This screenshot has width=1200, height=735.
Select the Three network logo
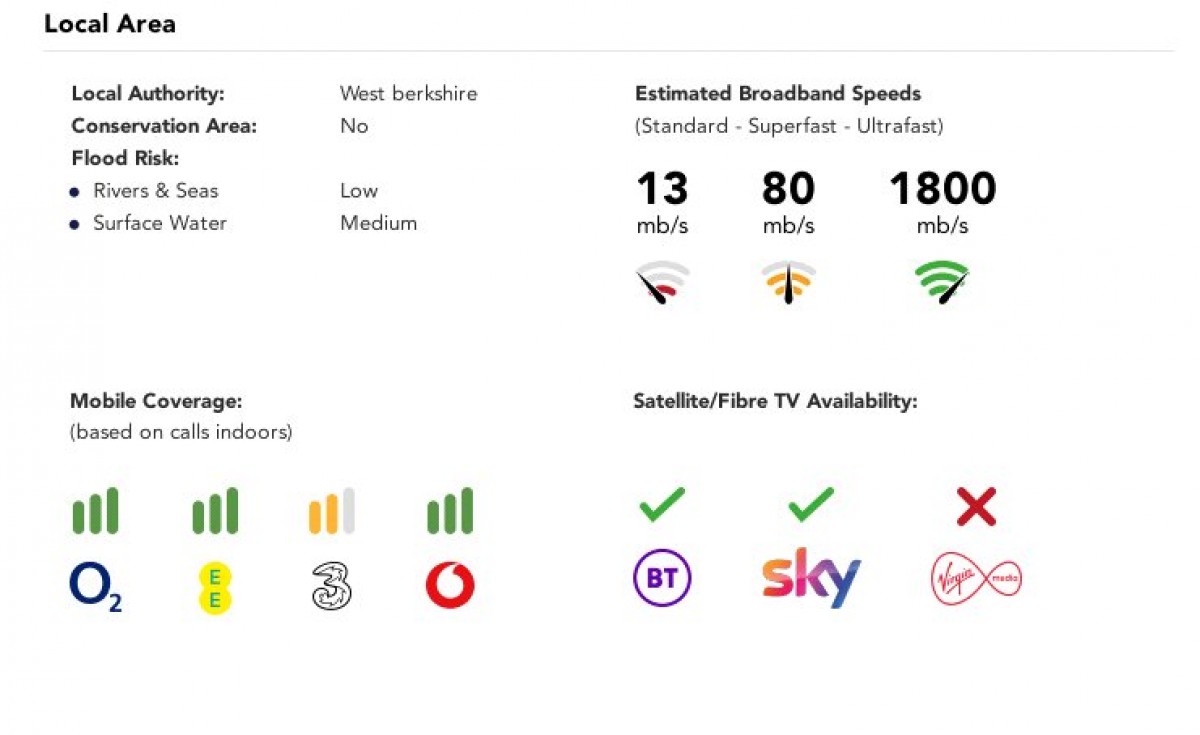pyautogui.click(x=331, y=586)
